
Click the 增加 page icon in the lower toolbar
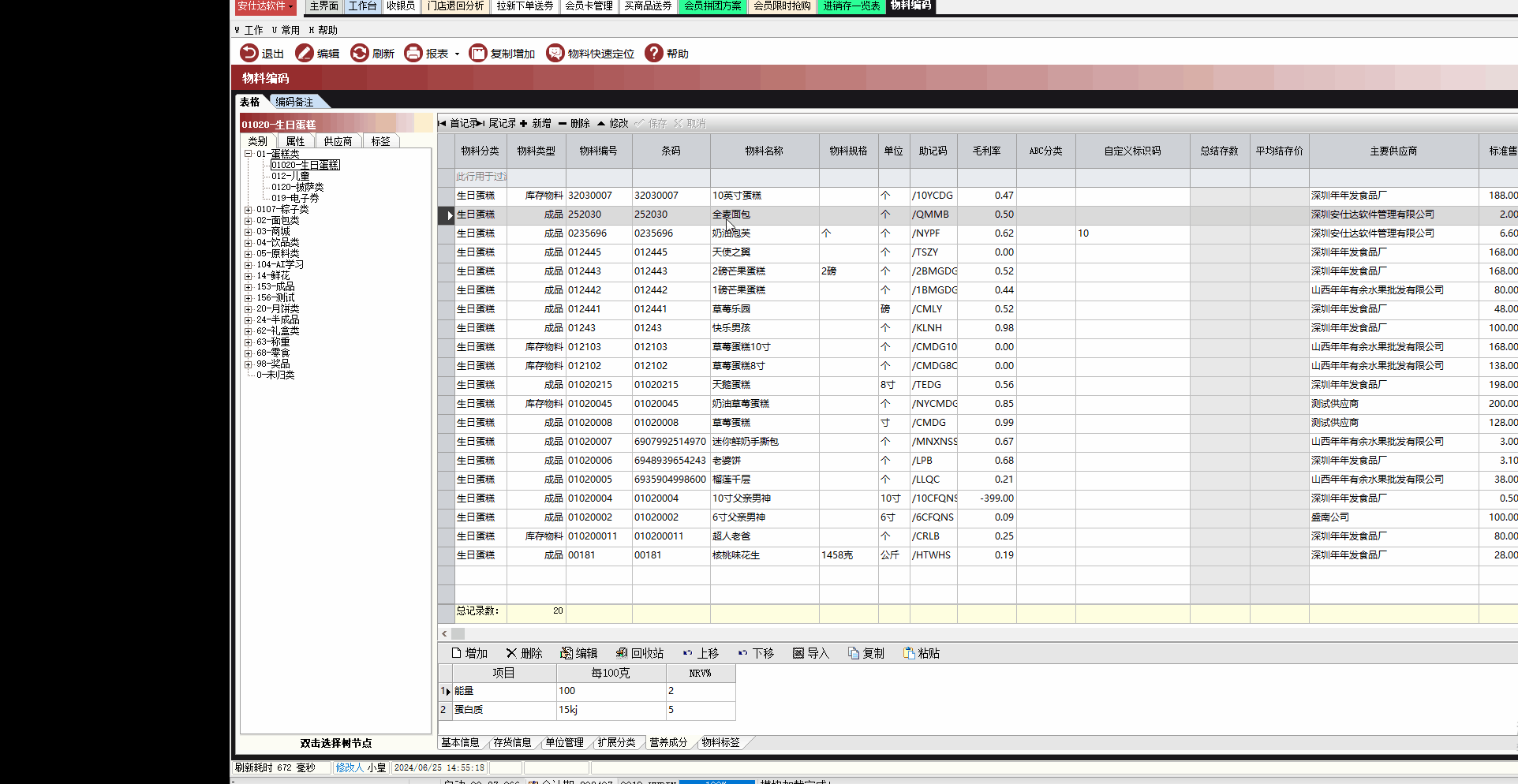[456, 653]
